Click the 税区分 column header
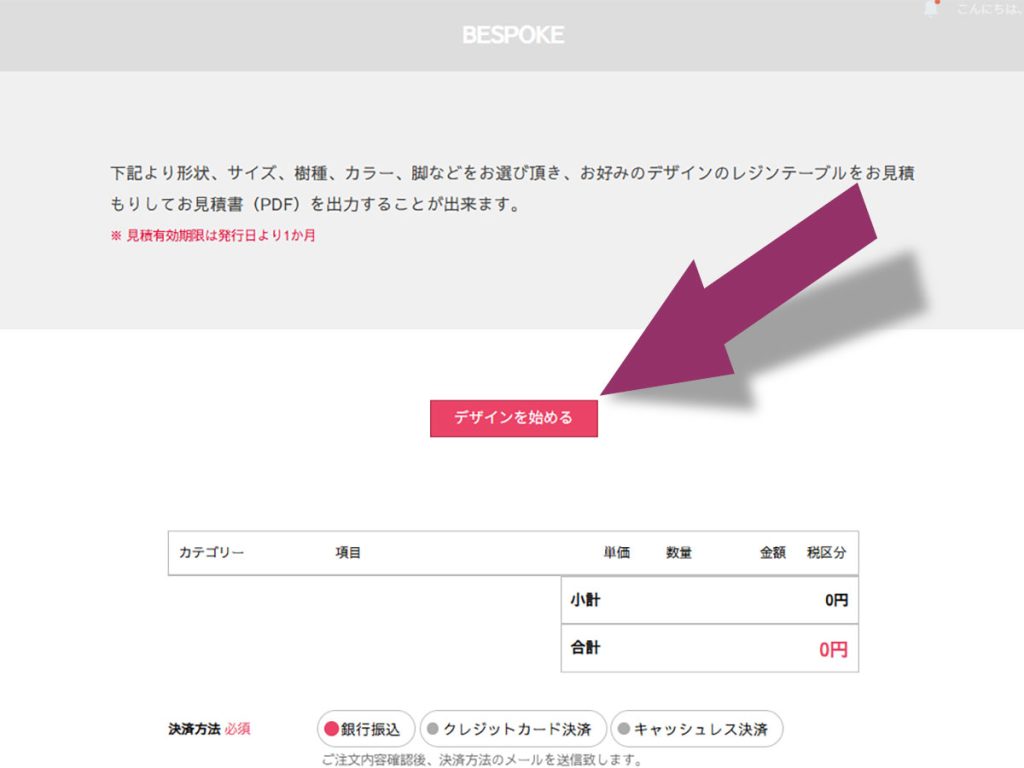The width and height of the screenshot is (1024, 768). tap(826, 553)
